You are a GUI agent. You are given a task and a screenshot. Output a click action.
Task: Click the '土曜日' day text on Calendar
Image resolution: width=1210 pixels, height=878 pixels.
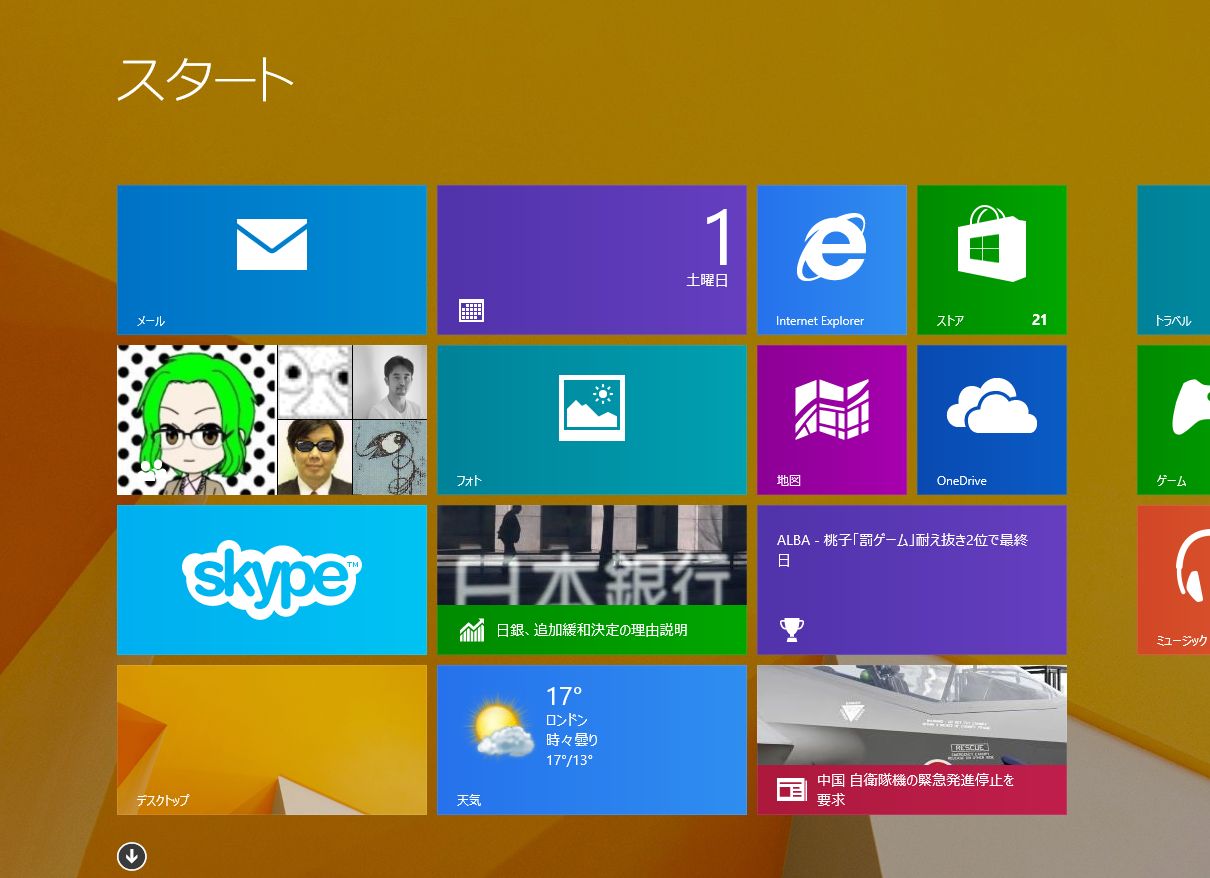click(707, 280)
